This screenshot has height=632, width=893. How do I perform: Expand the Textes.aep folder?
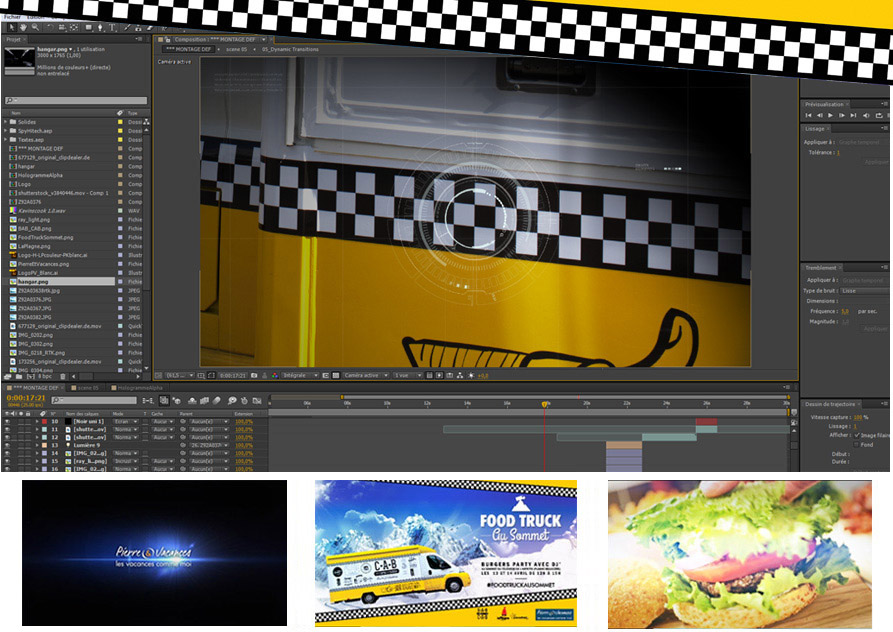[x=6, y=139]
